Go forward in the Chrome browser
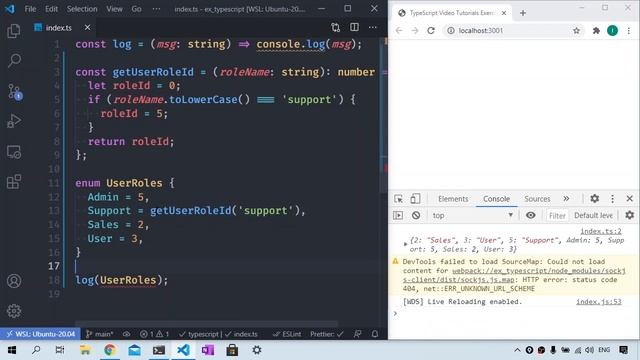This screenshot has width=640, height=360. pos(415,31)
